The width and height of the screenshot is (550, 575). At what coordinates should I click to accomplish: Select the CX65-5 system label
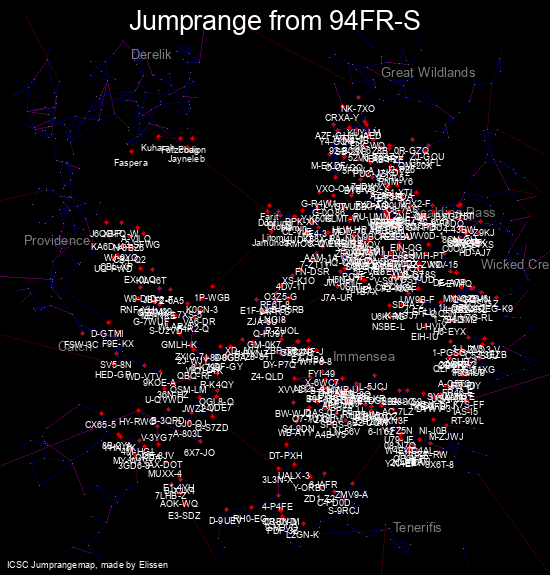[x=100, y=425]
